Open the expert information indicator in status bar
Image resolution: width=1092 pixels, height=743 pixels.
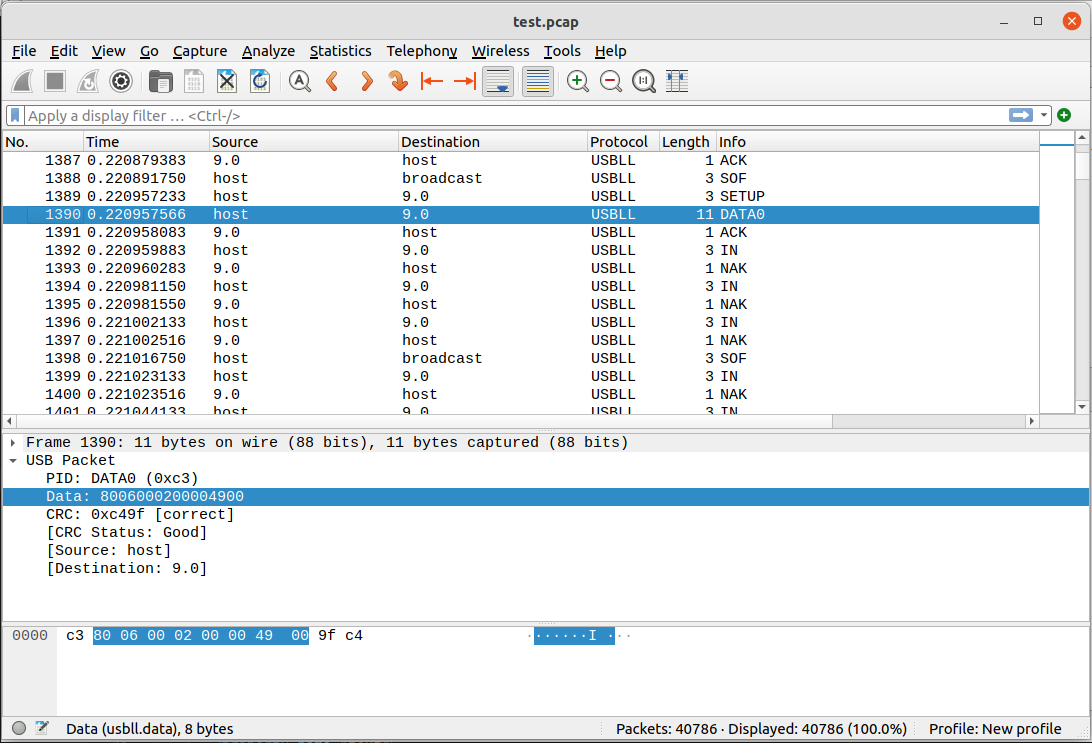19,728
